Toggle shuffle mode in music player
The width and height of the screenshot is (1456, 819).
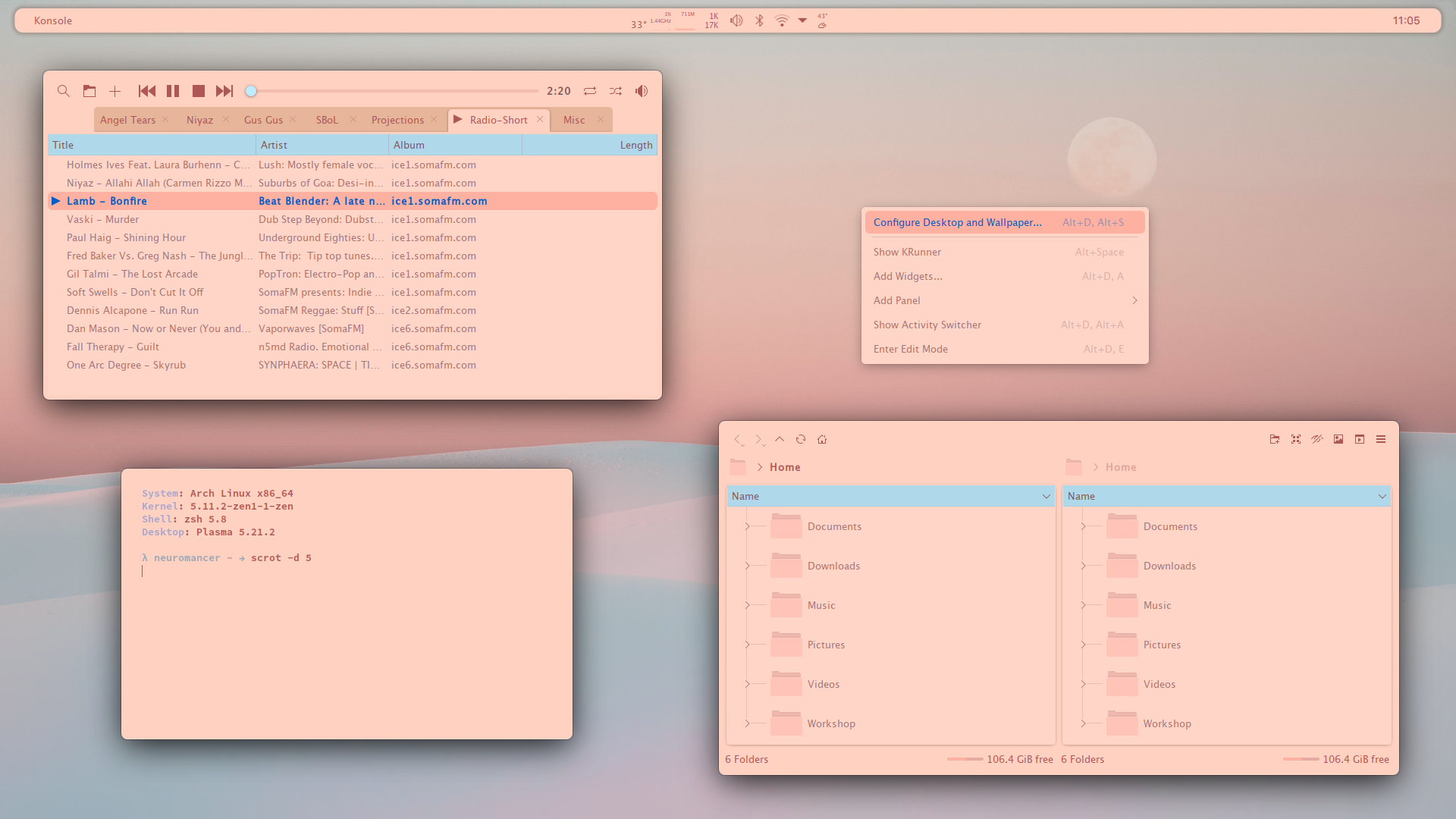(x=616, y=91)
